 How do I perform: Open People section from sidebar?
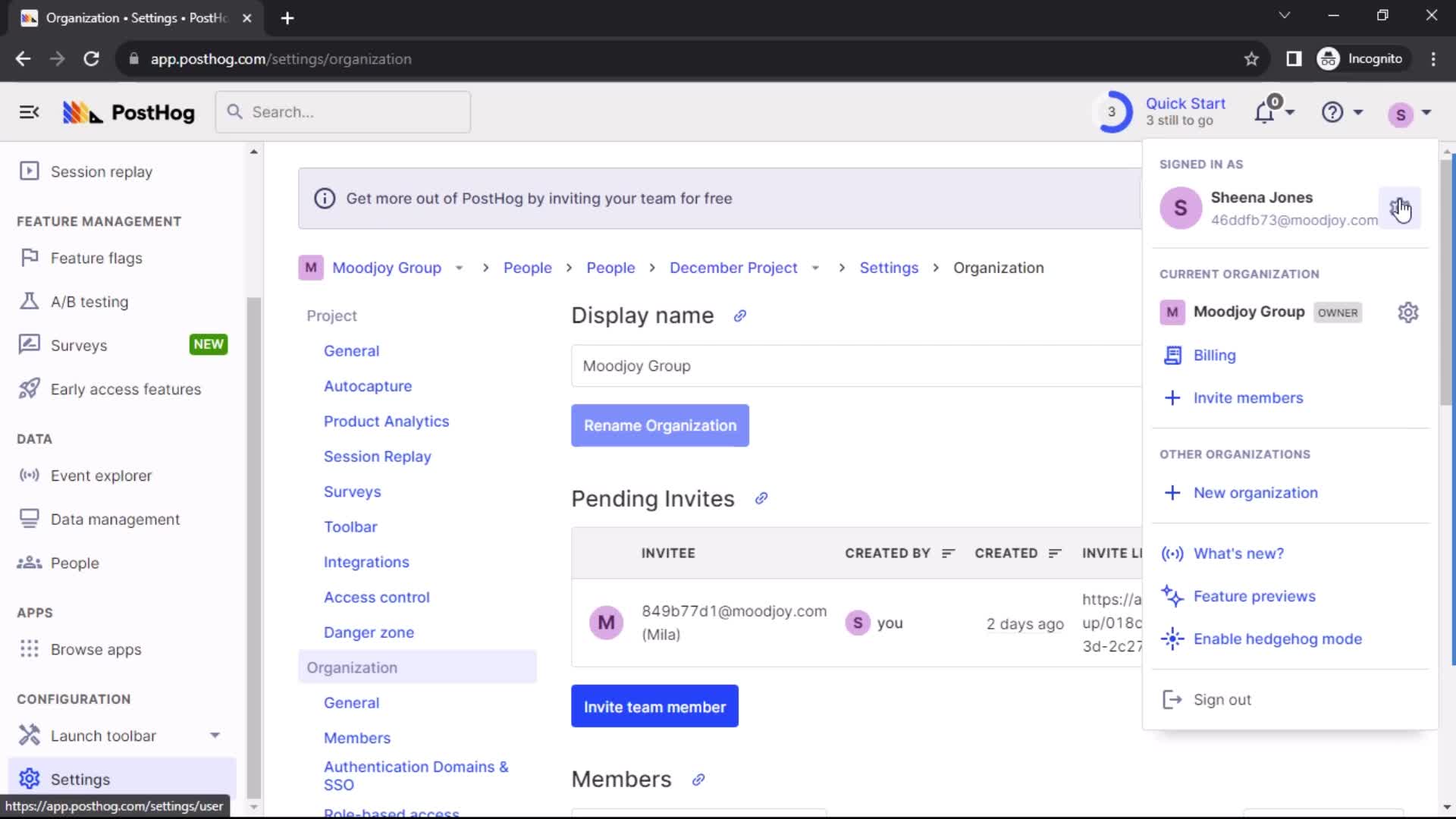pos(75,562)
